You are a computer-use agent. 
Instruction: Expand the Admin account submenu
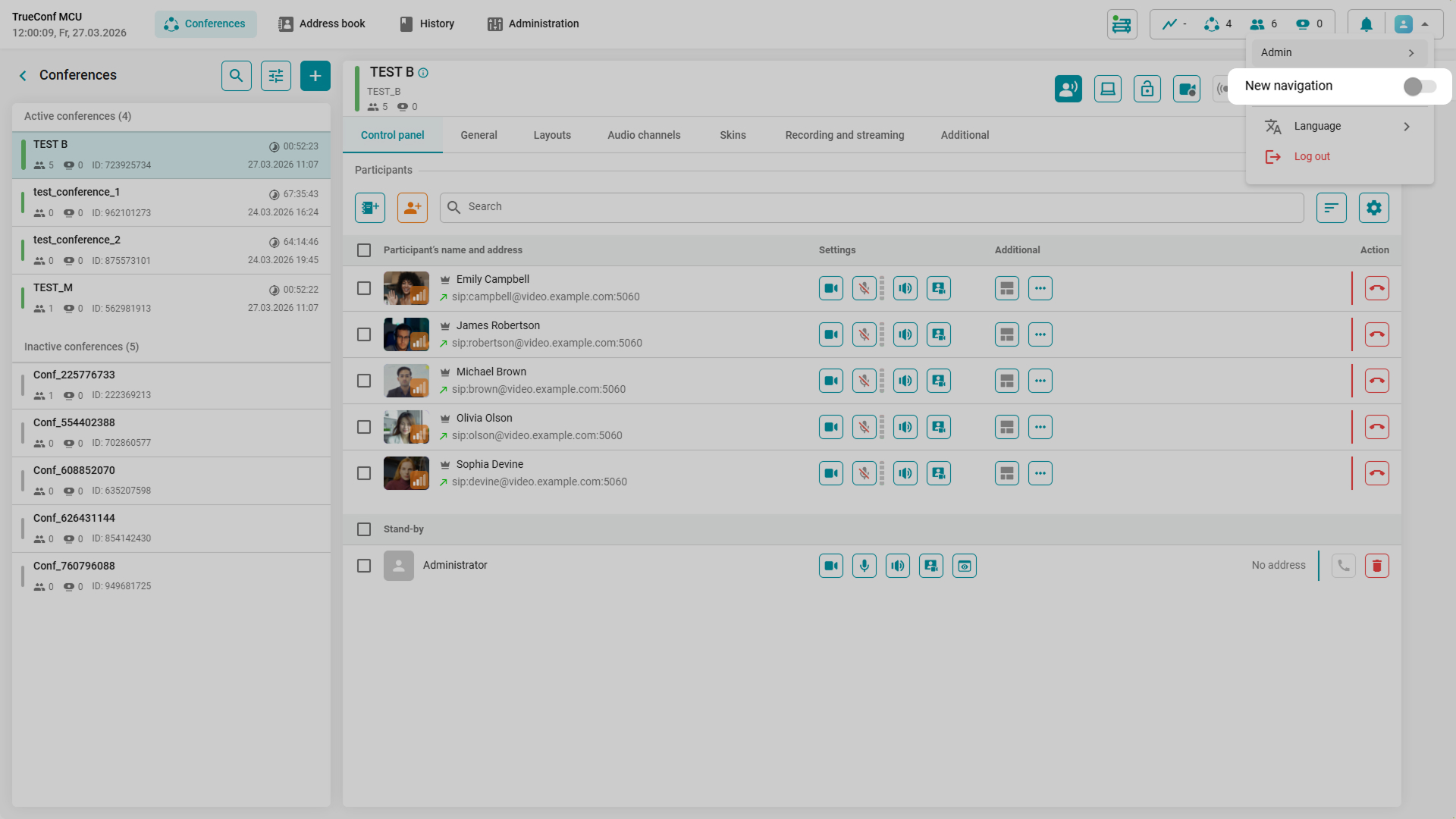coord(1338,53)
